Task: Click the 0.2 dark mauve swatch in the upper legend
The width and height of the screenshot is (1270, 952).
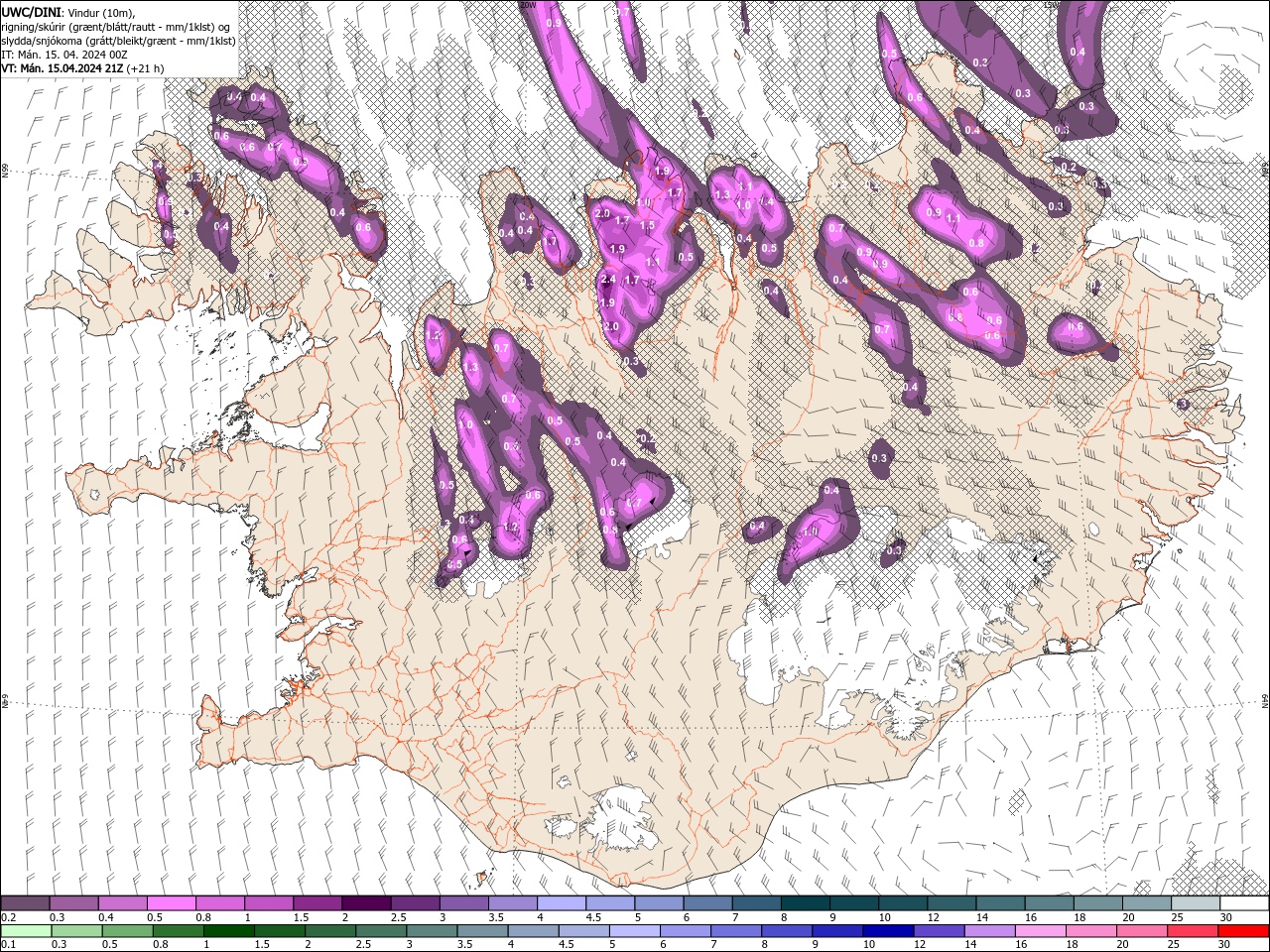Action: pos(25,903)
